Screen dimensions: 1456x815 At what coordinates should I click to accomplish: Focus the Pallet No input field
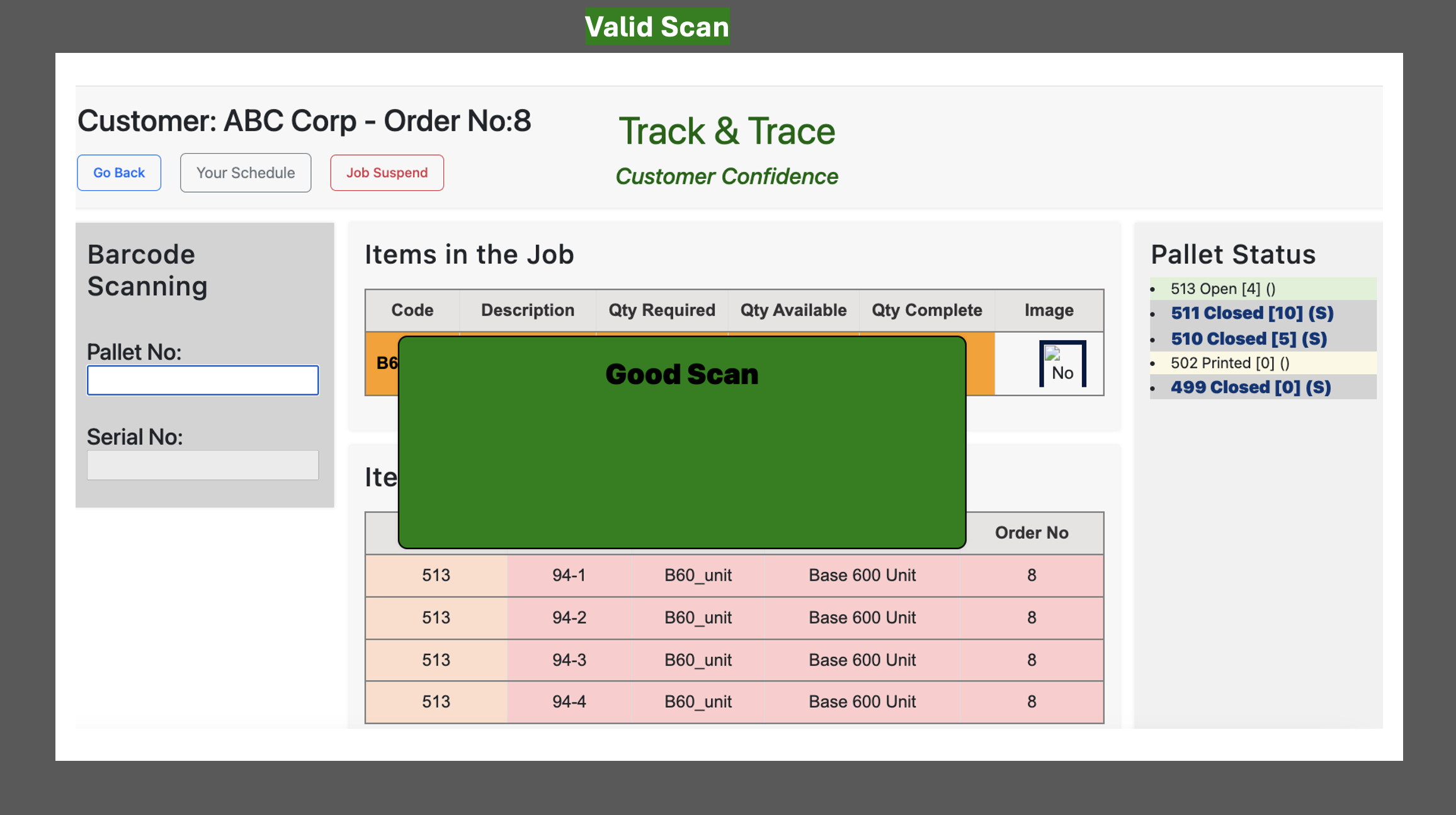click(203, 380)
